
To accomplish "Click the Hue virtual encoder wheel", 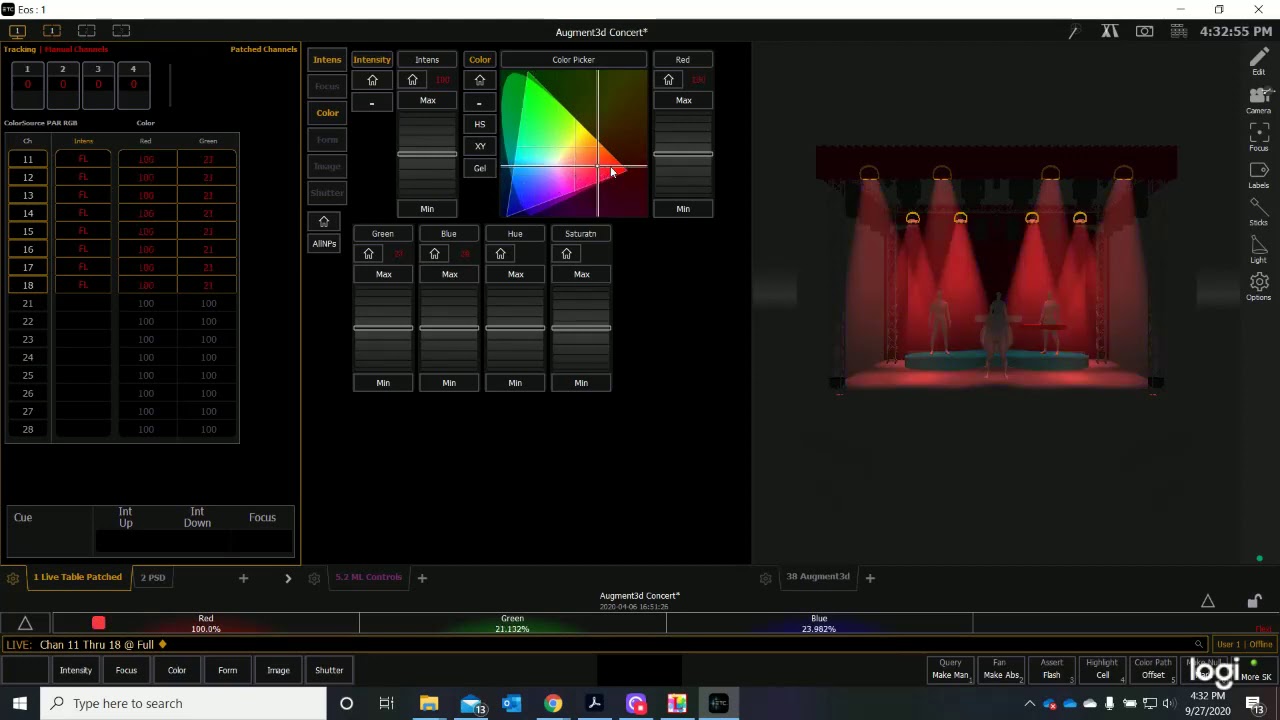I will tap(515, 328).
